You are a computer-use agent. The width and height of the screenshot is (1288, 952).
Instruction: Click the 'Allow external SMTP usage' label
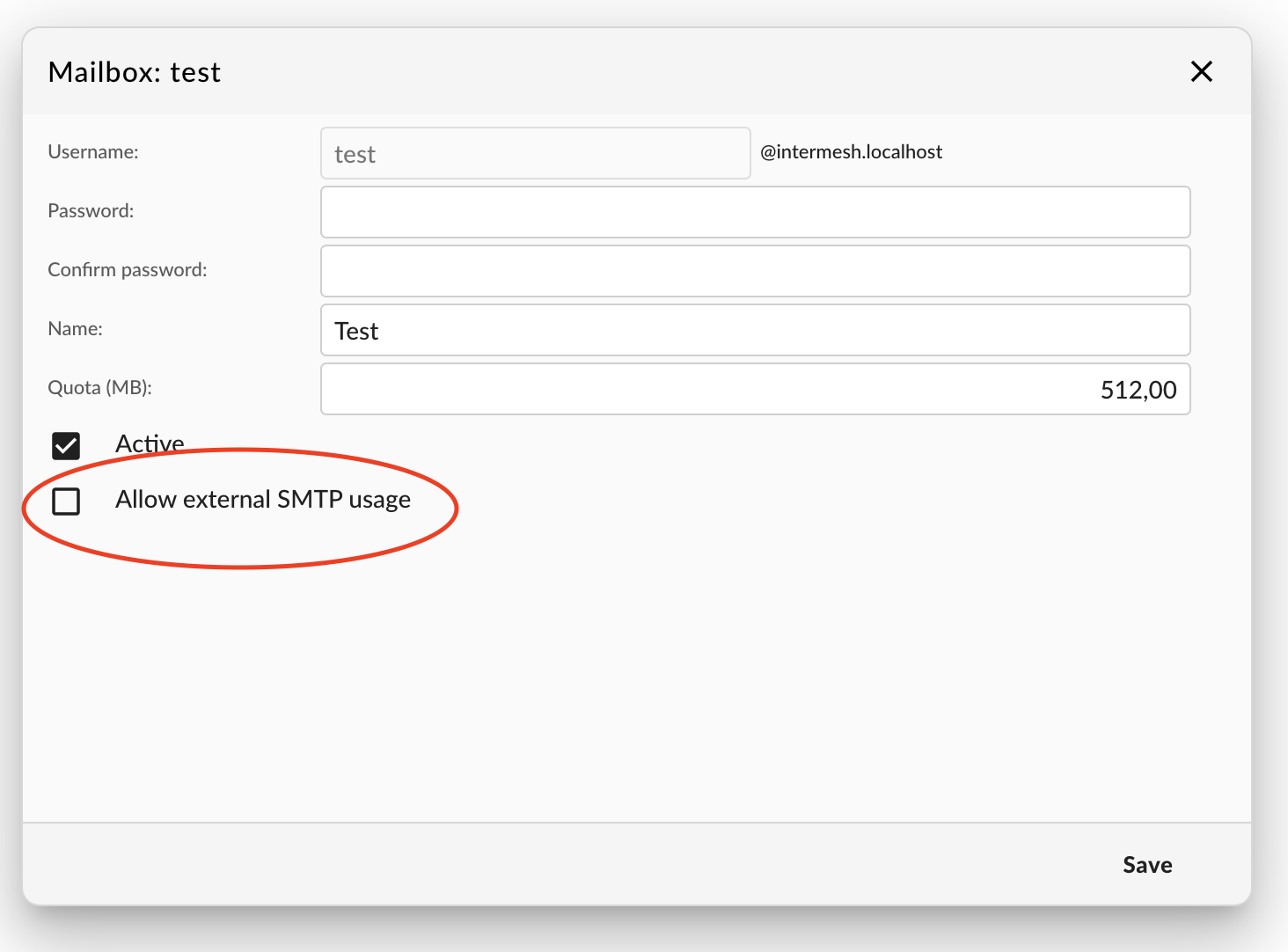tap(262, 500)
